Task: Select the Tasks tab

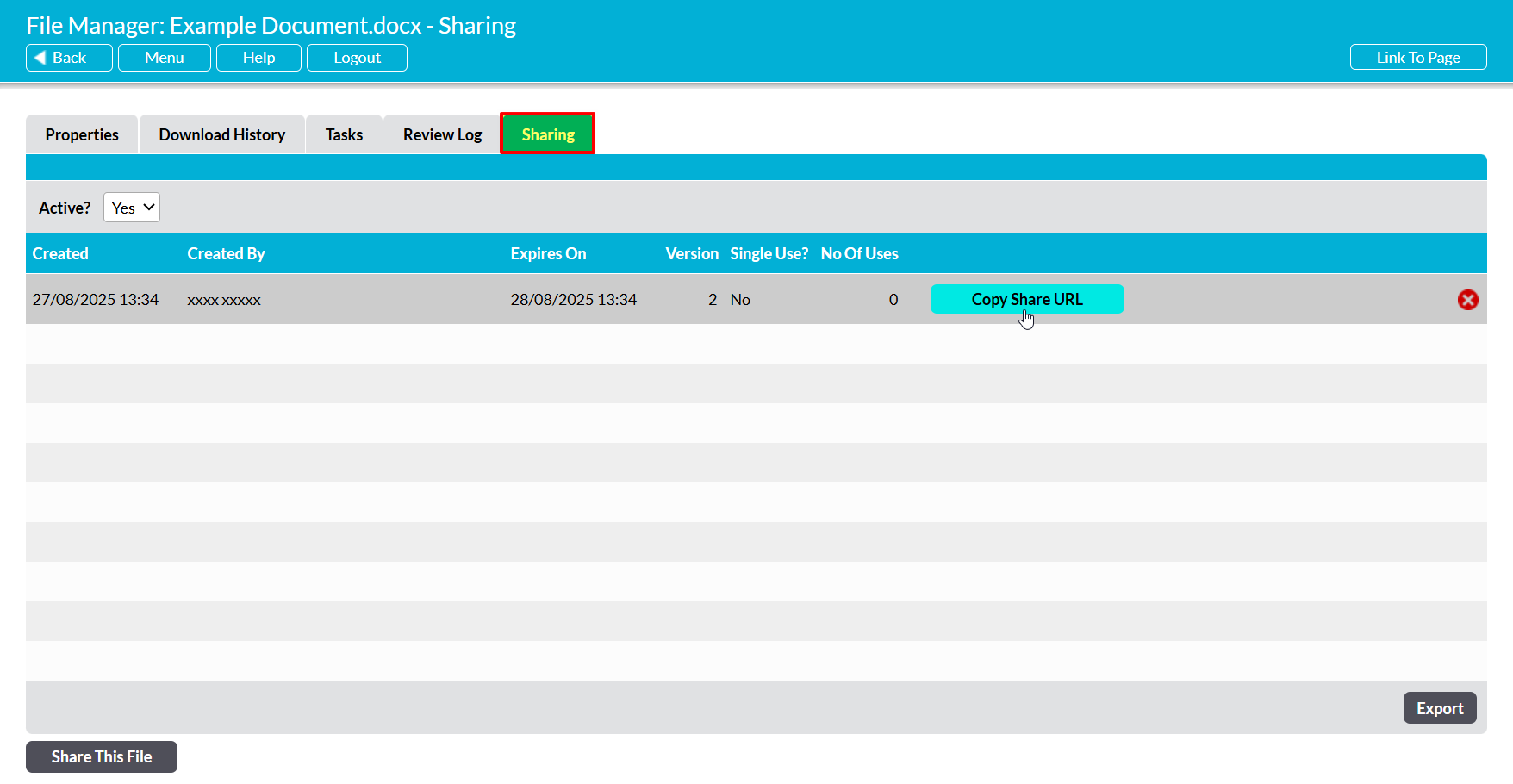Action: point(344,134)
